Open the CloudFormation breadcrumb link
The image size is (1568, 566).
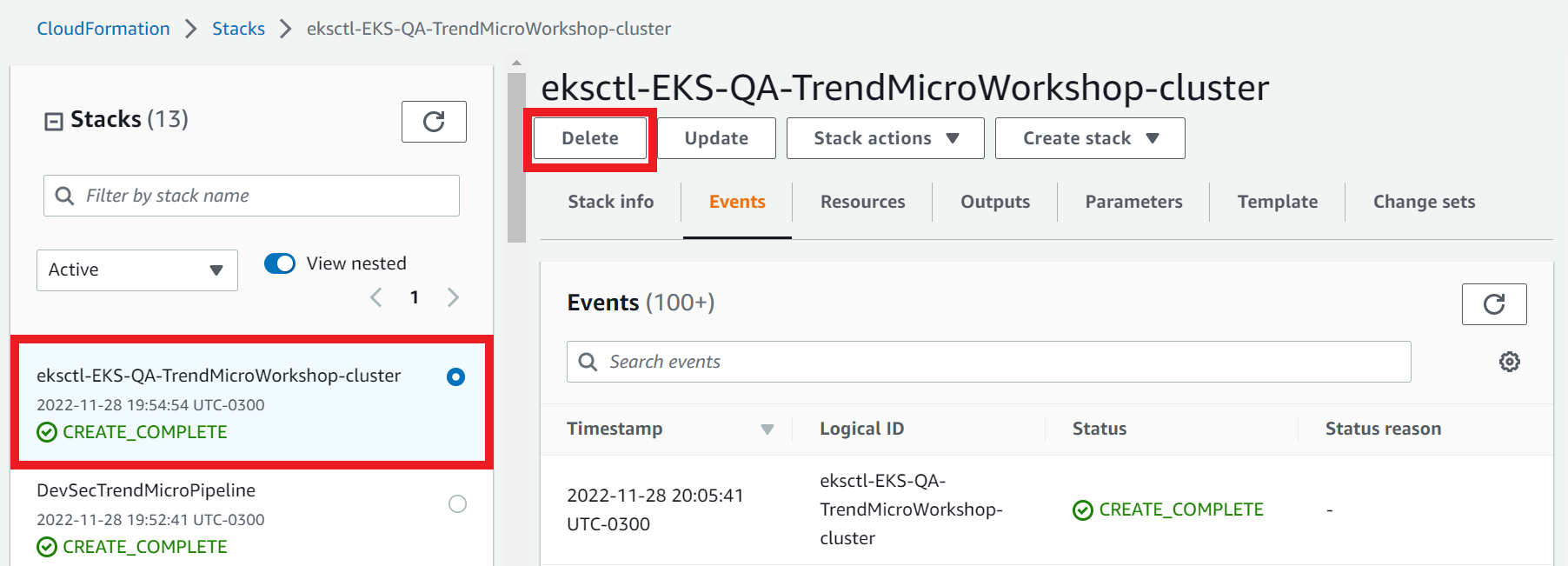(103, 29)
